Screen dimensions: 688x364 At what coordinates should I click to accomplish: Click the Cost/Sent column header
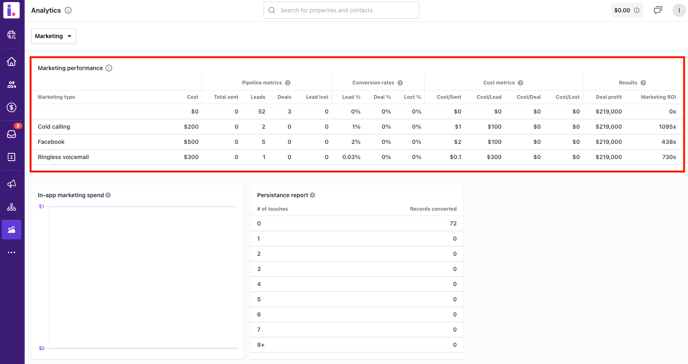pyautogui.click(x=449, y=97)
